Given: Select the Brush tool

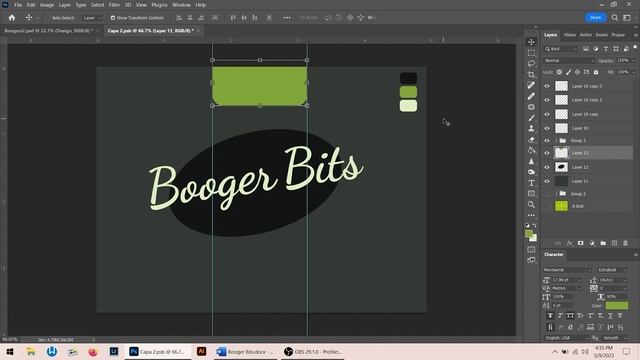Looking at the screenshot, I should (531, 118).
